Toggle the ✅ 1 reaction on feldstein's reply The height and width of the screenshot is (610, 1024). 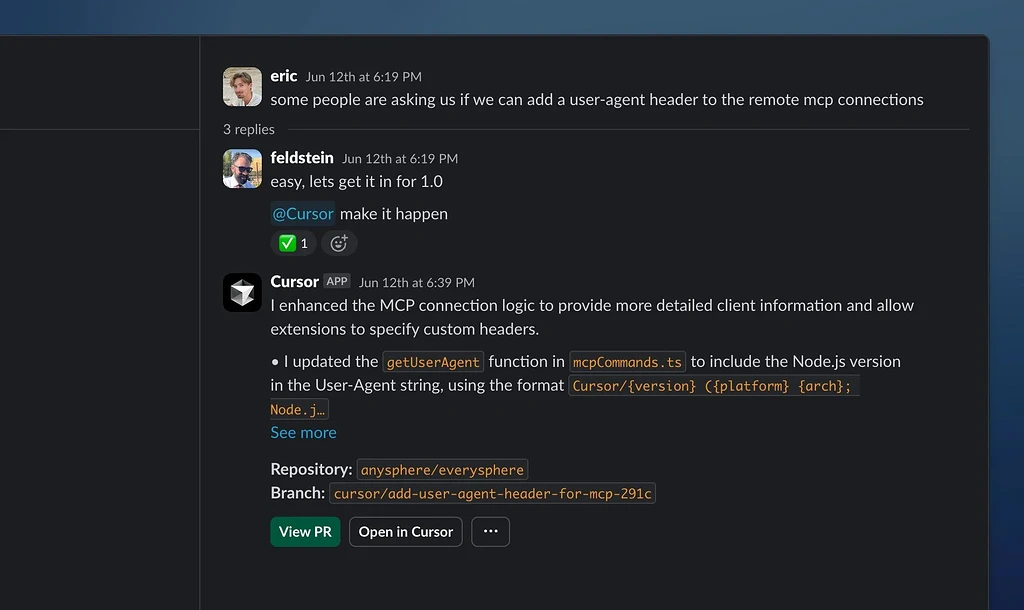(x=292, y=243)
